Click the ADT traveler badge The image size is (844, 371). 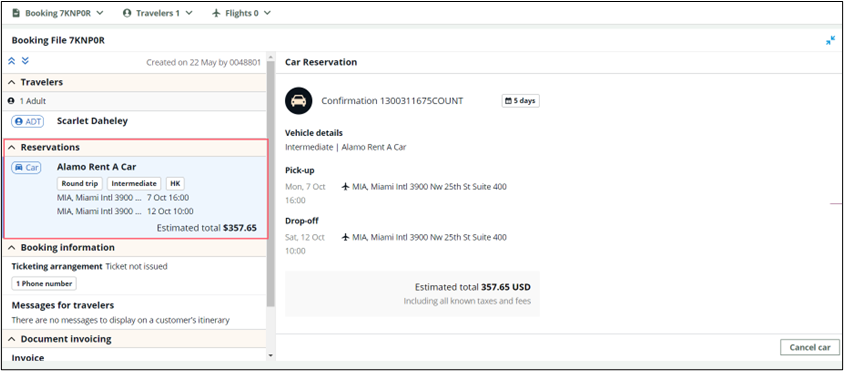[27, 121]
